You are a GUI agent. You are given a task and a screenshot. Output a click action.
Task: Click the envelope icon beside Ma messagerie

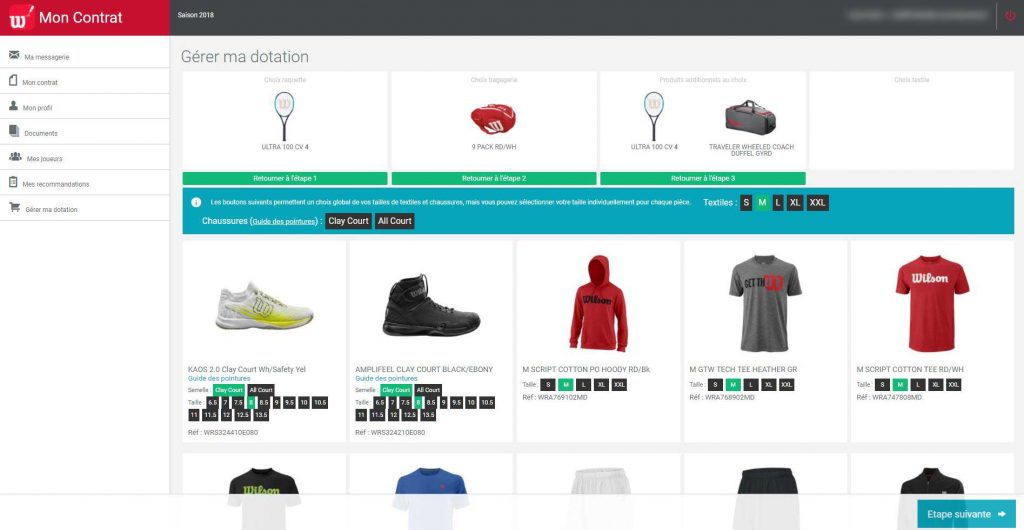(x=14, y=55)
